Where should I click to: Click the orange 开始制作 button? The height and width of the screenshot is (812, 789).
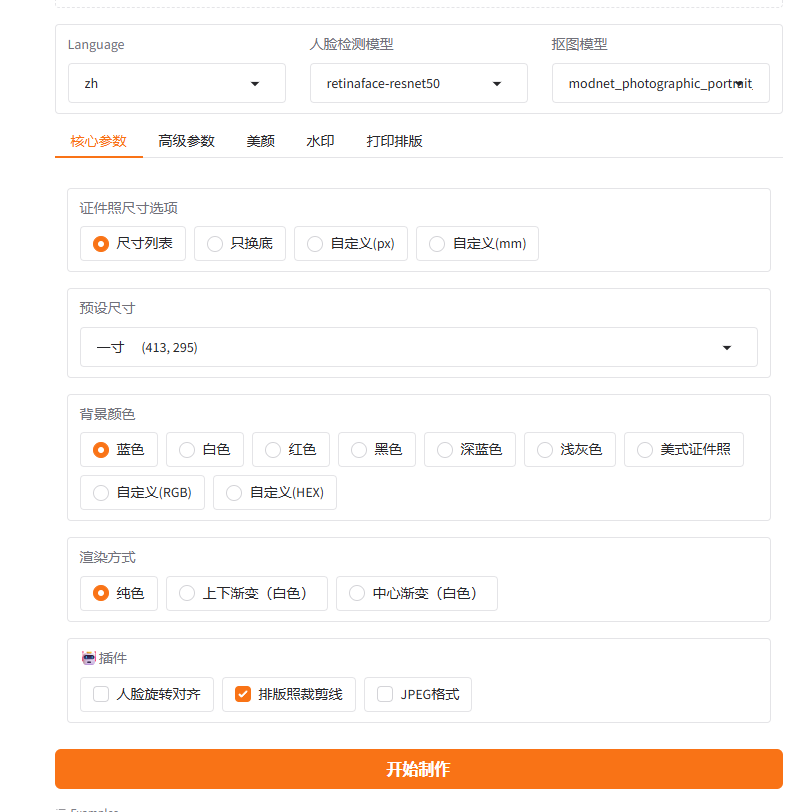(x=418, y=769)
